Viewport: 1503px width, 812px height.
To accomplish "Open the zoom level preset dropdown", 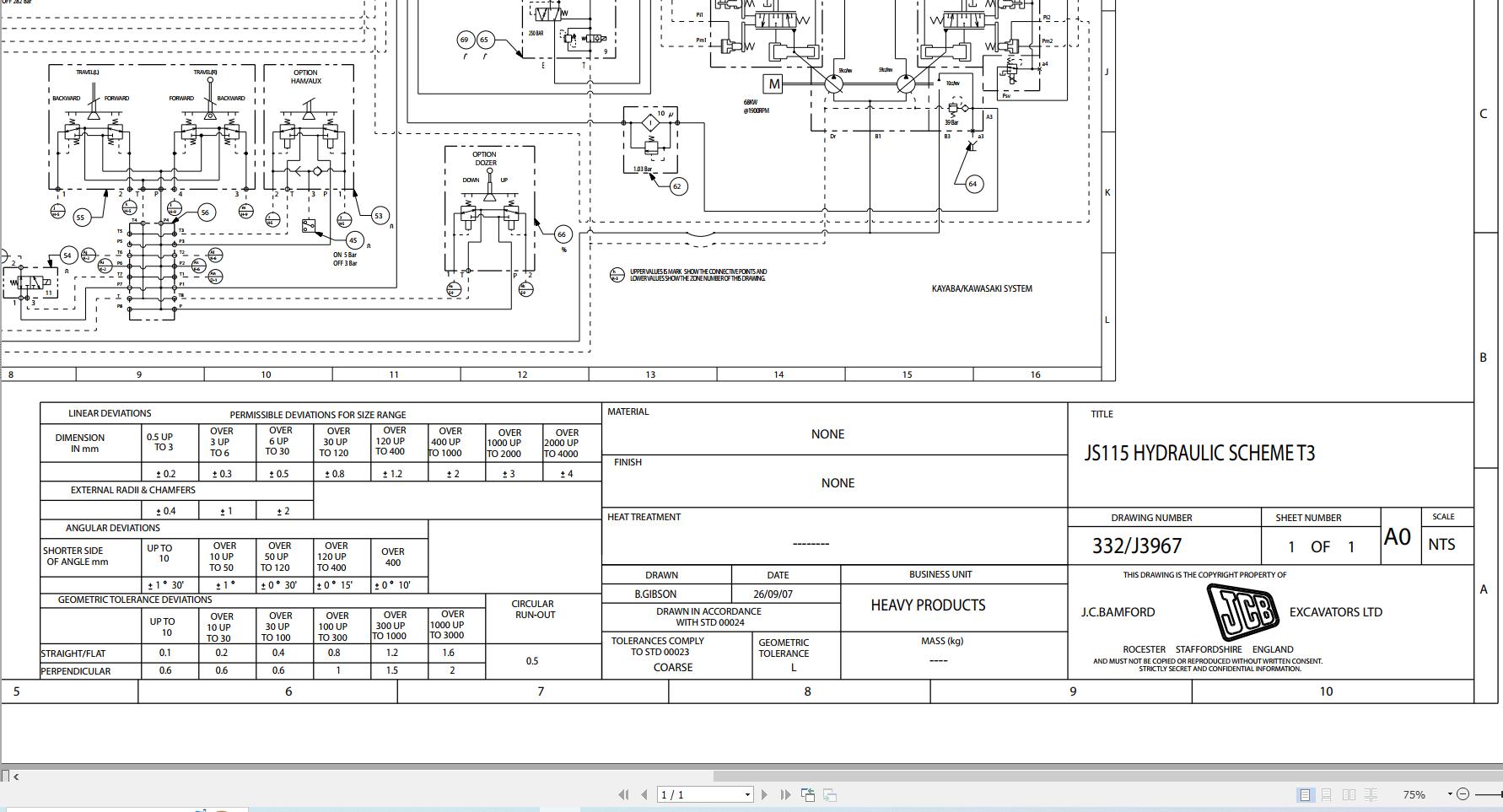I will pyautogui.click(x=1450, y=794).
